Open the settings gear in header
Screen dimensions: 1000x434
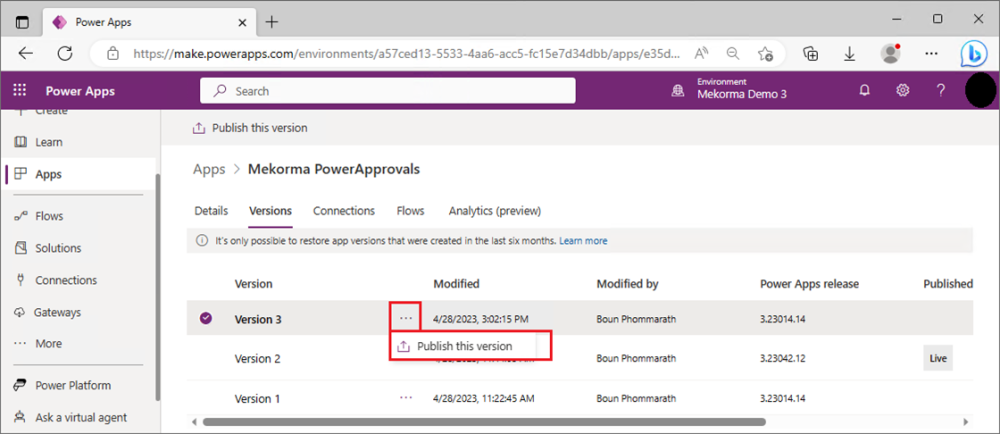click(902, 91)
